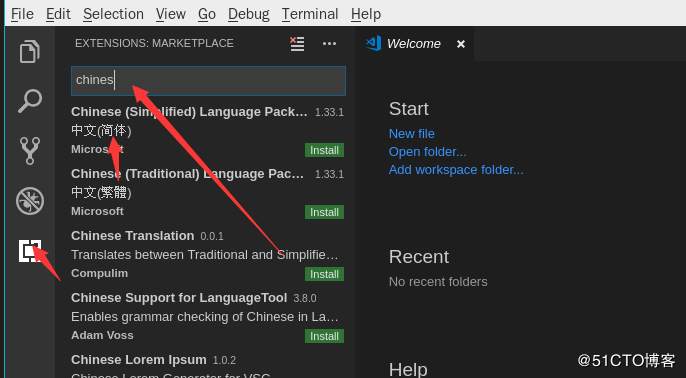Open the Explorer view icon

(x=30, y=51)
